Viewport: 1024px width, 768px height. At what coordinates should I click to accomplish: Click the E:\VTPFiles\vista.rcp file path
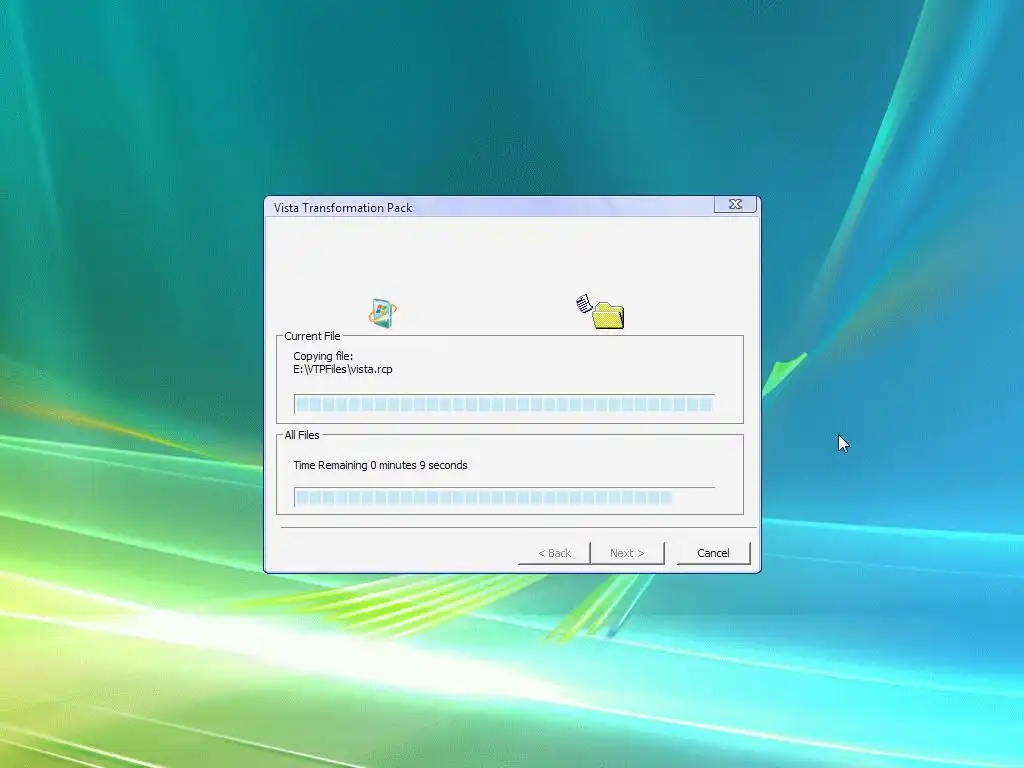(x=343, y=370)
